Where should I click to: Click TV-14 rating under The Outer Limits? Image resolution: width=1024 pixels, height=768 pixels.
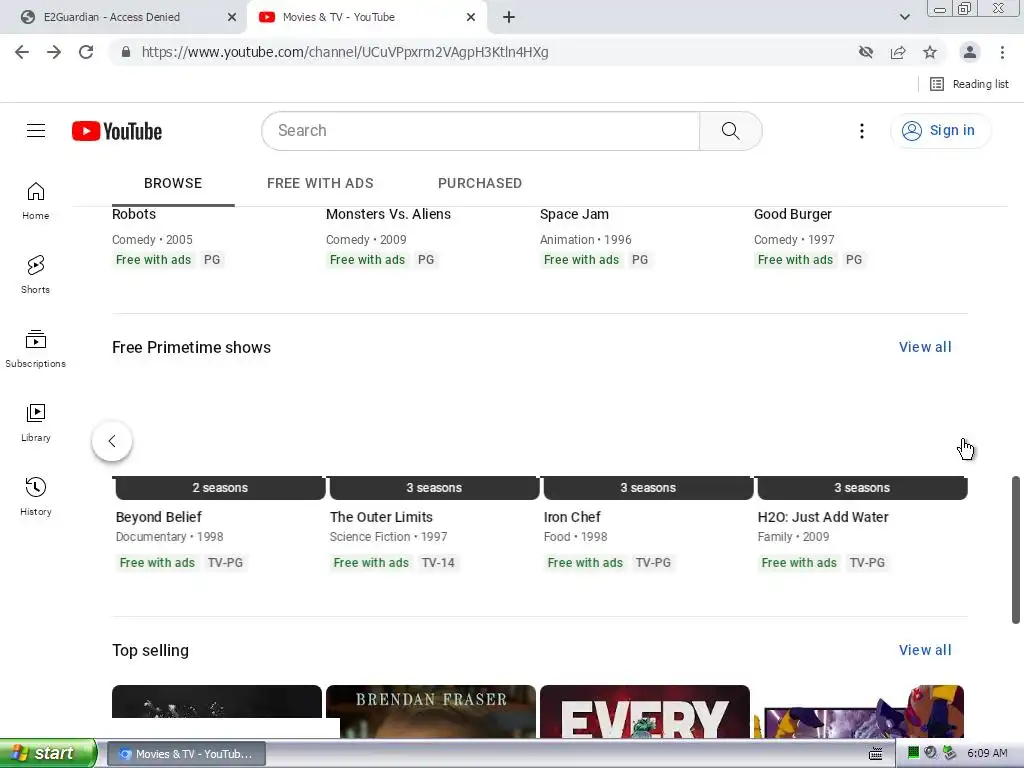pos(438,563)
